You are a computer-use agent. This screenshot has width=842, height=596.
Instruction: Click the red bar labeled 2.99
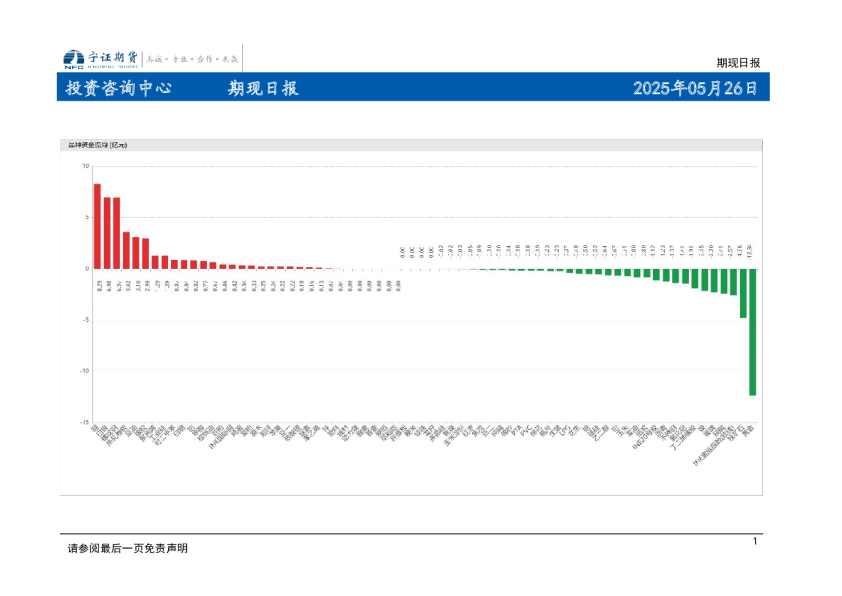point(146,253)
